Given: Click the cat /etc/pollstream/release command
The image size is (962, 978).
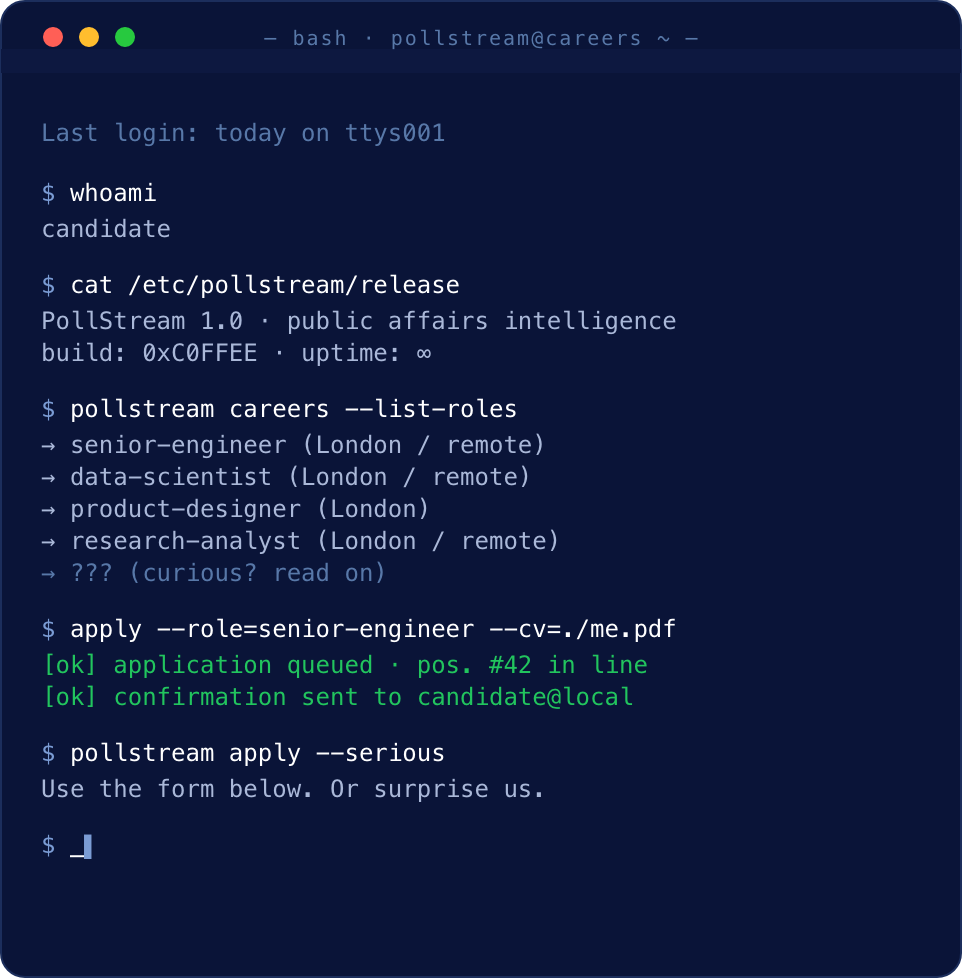Looking at the screenshot, I should [265, 285].
